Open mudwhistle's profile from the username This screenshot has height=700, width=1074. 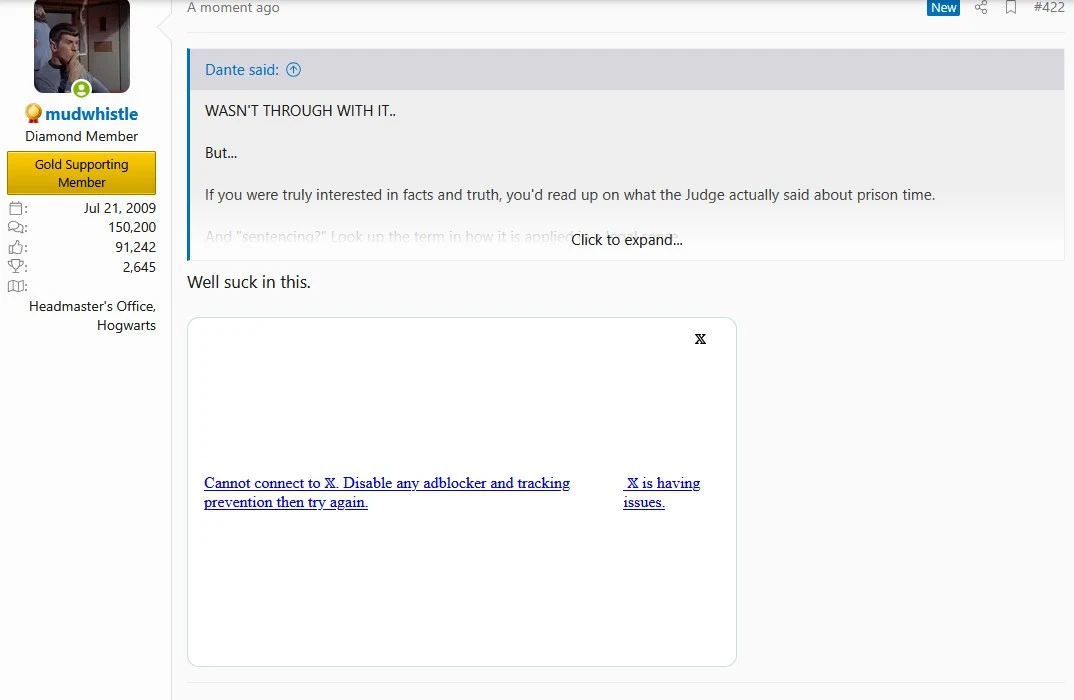(x=90, y=113)
